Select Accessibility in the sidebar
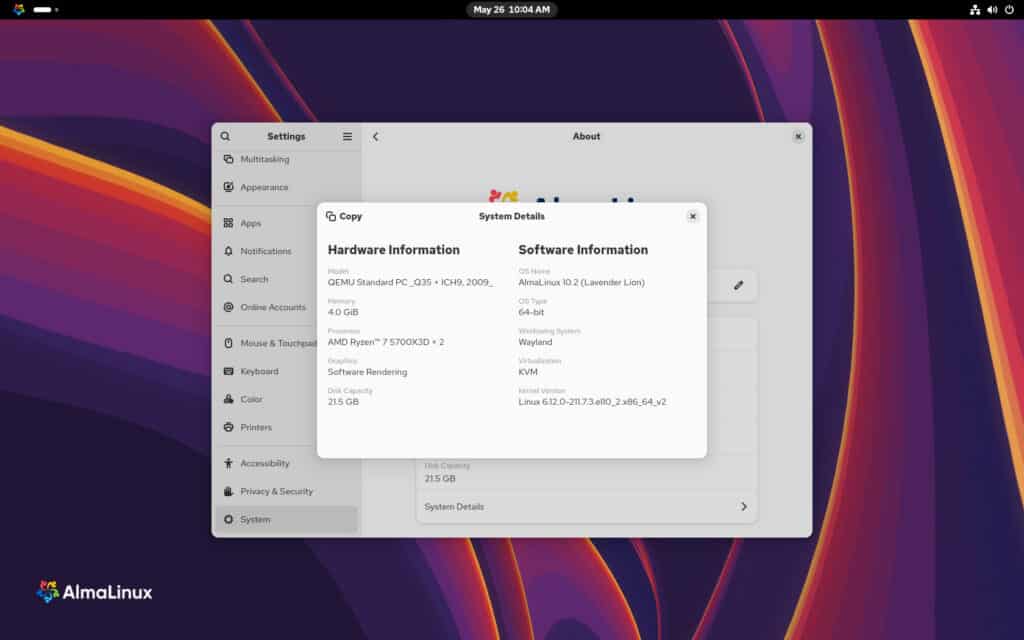 (286, 464)
